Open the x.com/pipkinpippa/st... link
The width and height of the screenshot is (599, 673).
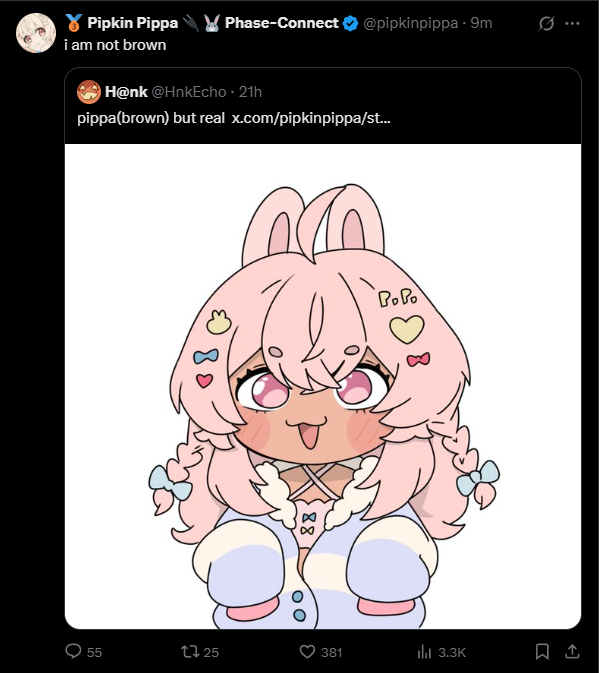(x=311, y=118)
